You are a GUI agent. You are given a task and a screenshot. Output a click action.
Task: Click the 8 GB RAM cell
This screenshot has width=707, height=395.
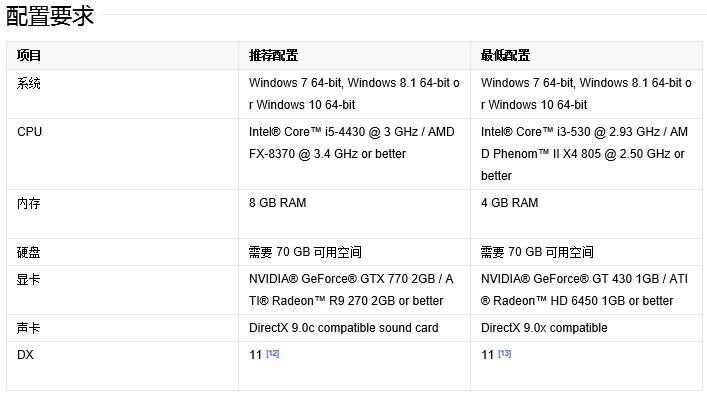point(354,214)
